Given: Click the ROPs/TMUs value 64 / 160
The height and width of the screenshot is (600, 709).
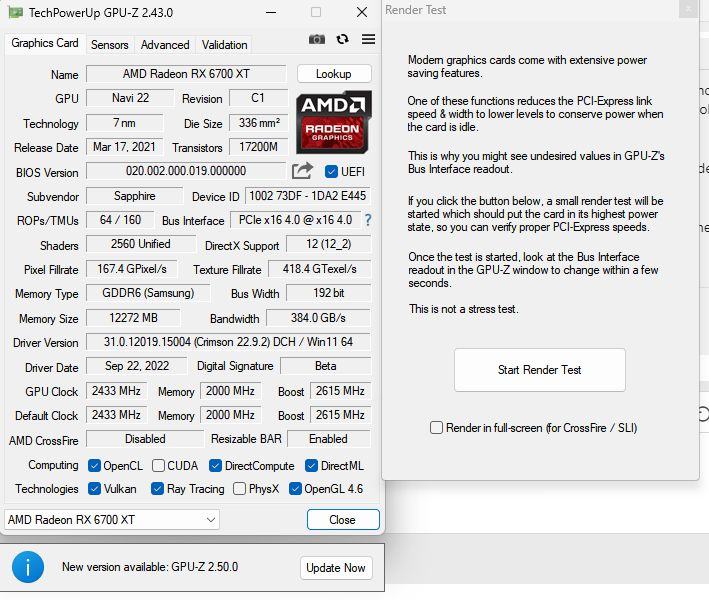Looking at the screenshot, I should [120, 220].
